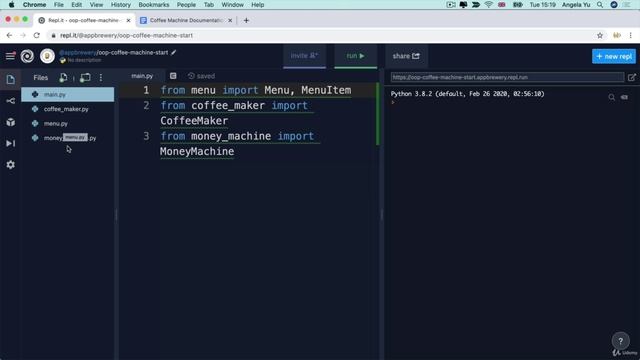Viewport: 640px width, 360px height.
Task: Click the editor layout icon beside main.py tab
Action: point(173,76)
